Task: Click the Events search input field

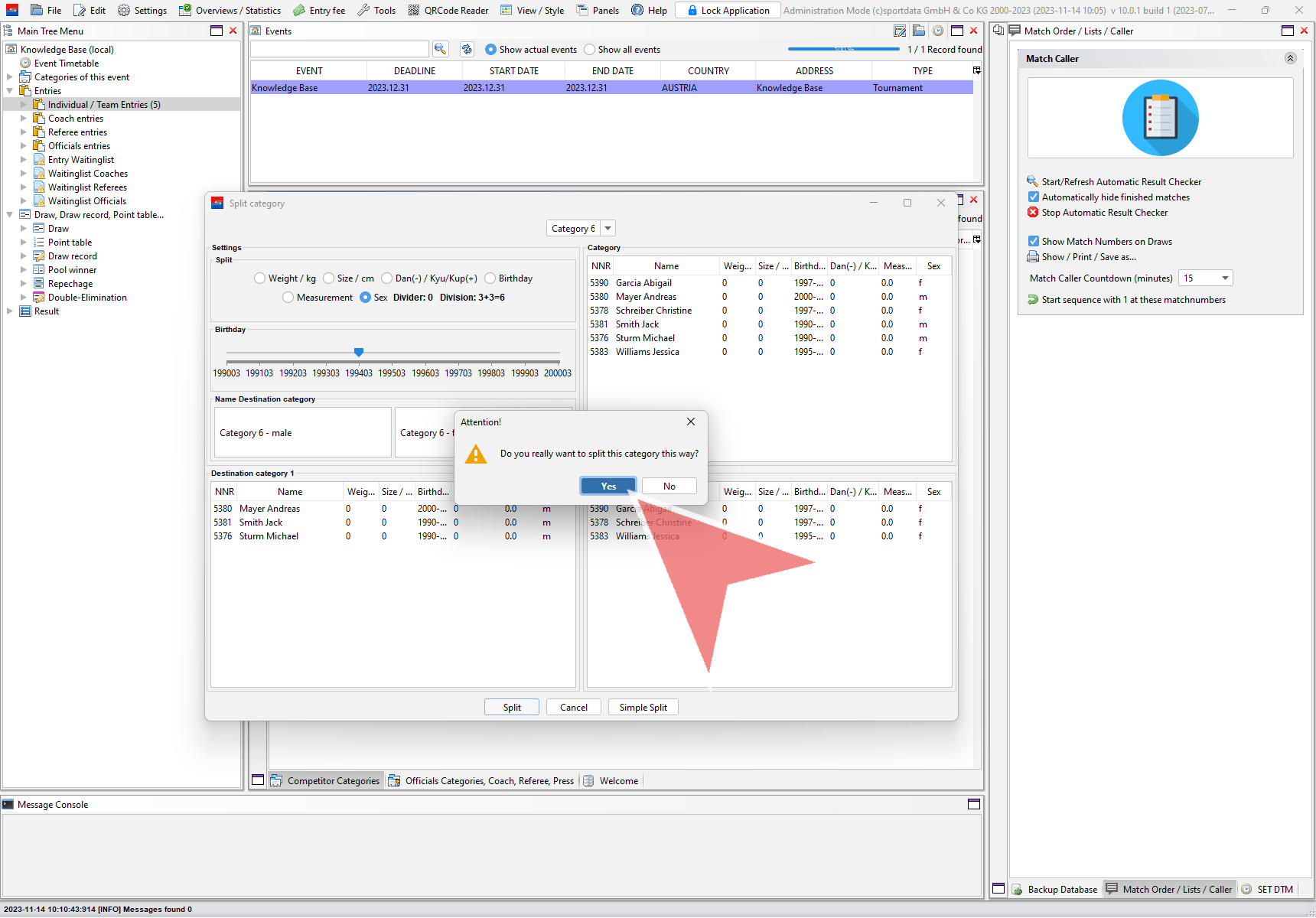Action: (x=339, y=49)
